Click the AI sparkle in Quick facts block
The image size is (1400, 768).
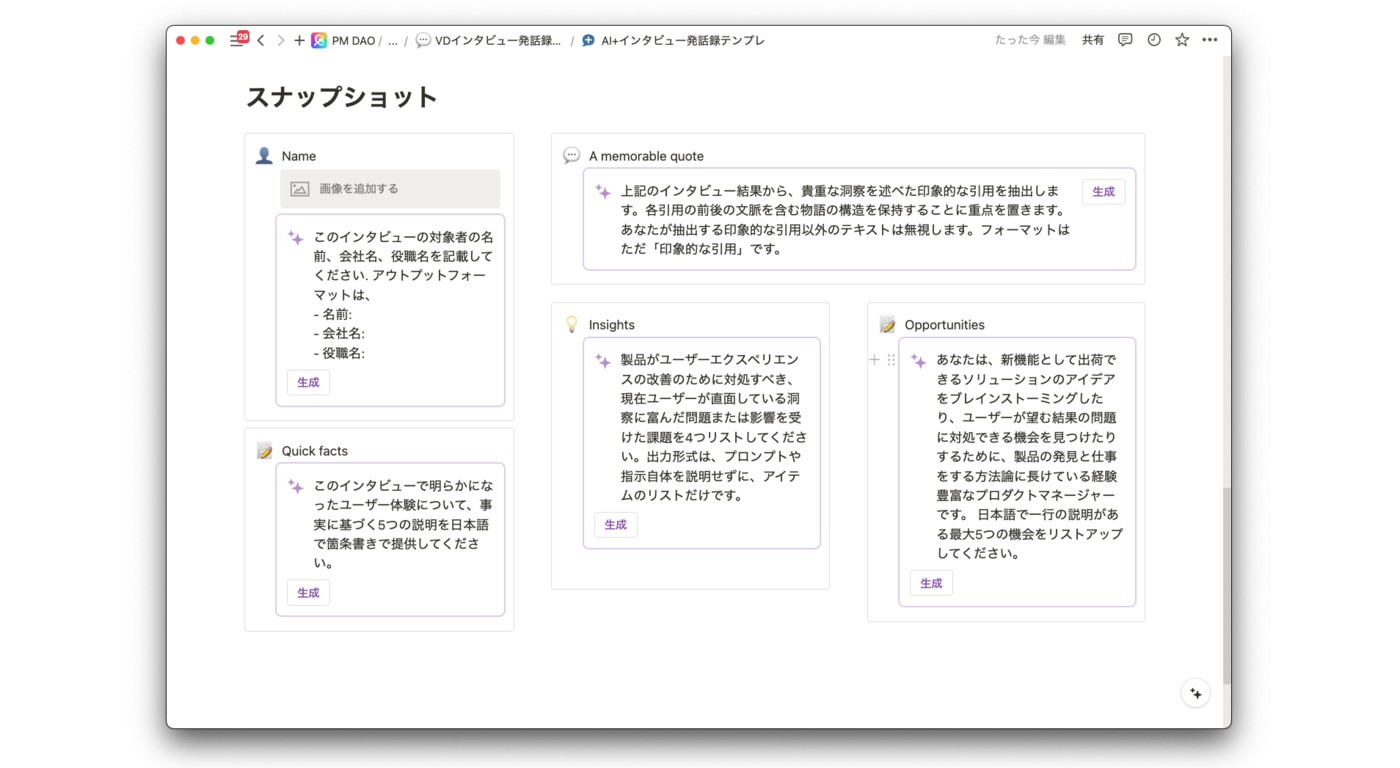(295, 487)
